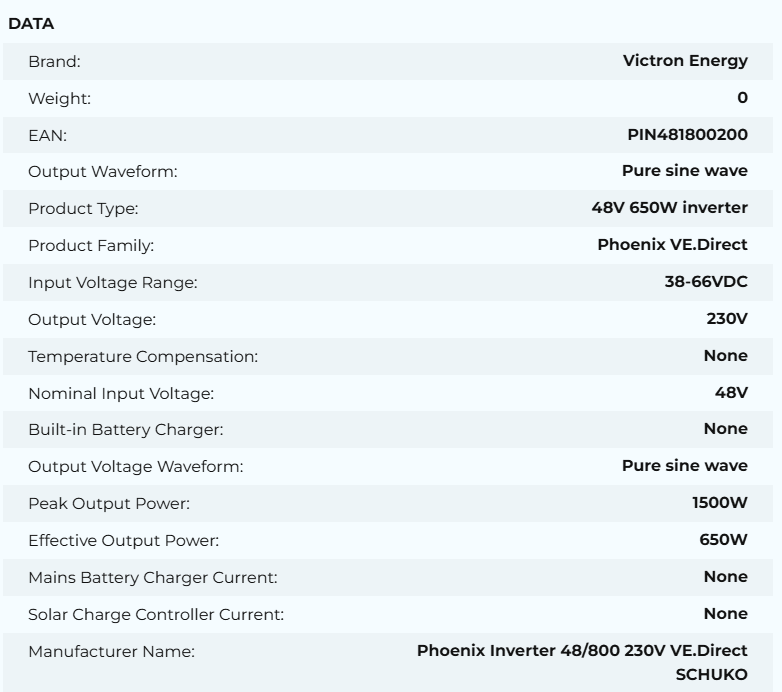The image size is (782, 692).
Task: Select the EAN value PIN481800200
Action: [685, 135]
